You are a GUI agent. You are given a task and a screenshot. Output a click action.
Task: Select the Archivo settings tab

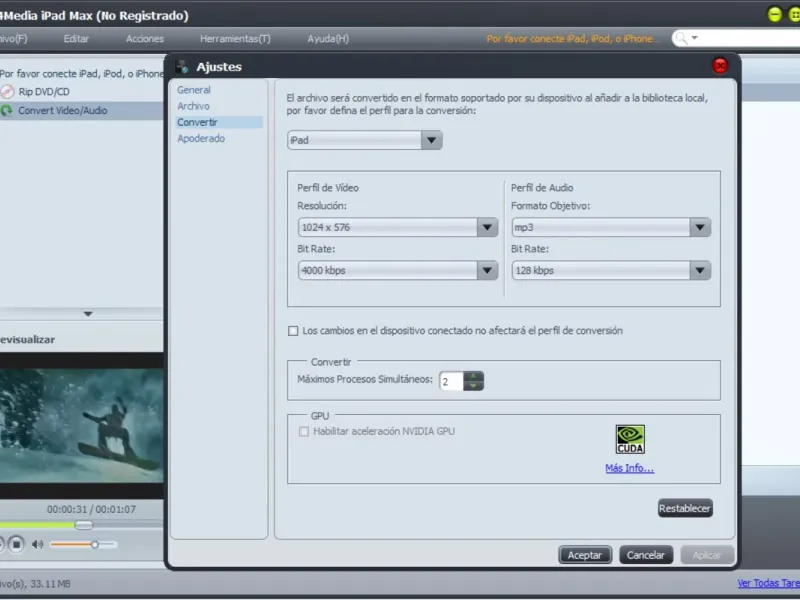[x=193, y=106]
